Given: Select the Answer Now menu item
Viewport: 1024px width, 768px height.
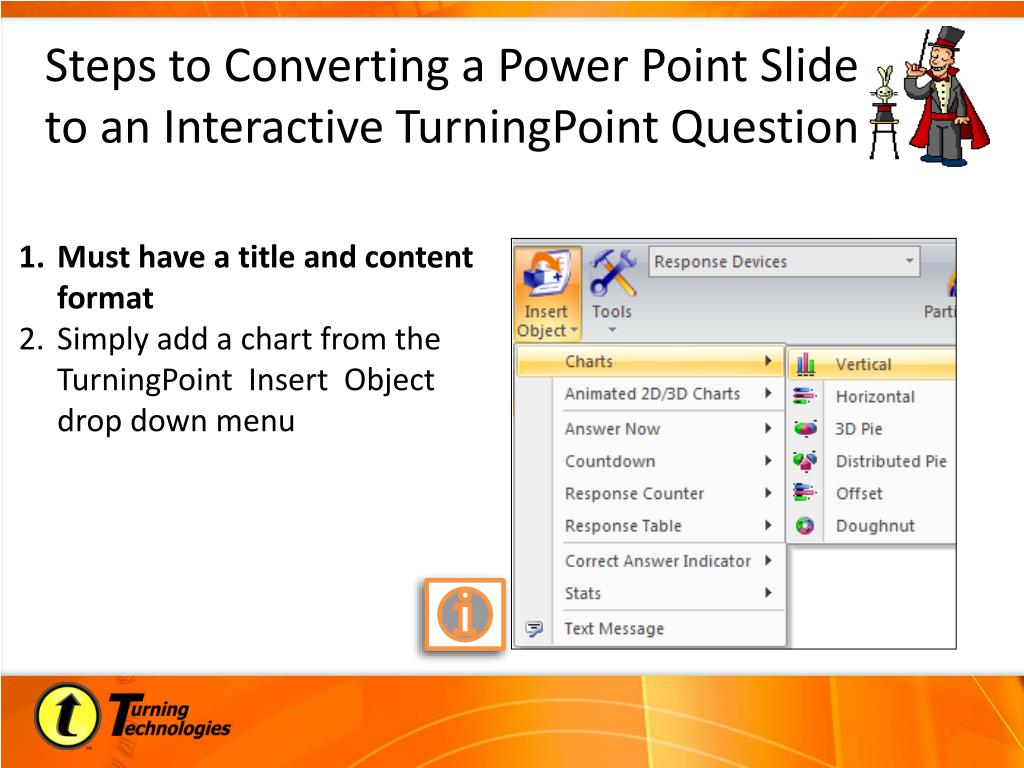Looking at the screenshot, I should coord(650,429).
